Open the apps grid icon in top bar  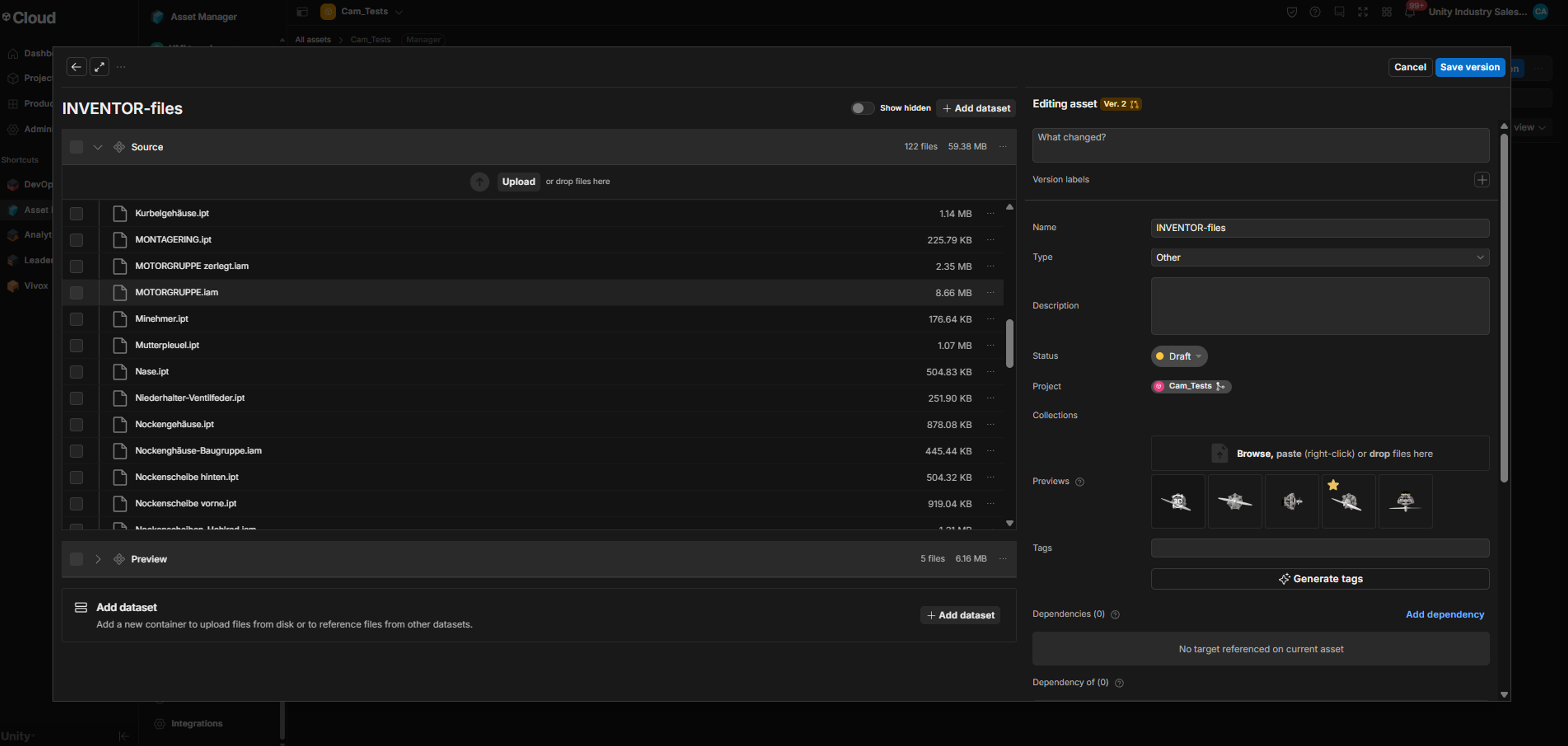[1387, 12]
